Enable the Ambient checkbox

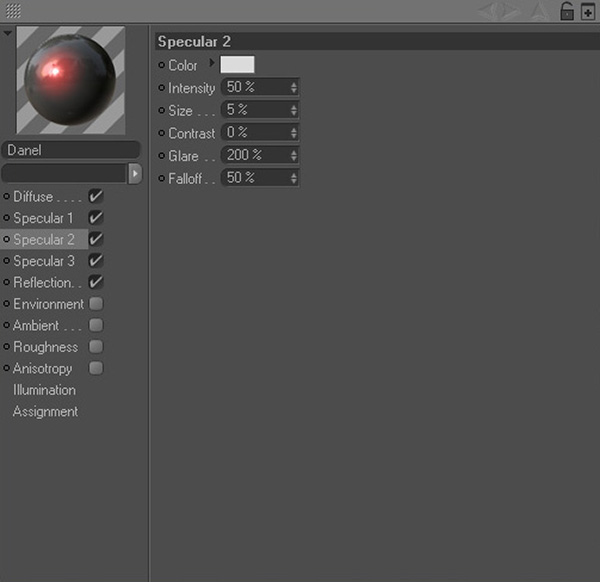(96, 325)
